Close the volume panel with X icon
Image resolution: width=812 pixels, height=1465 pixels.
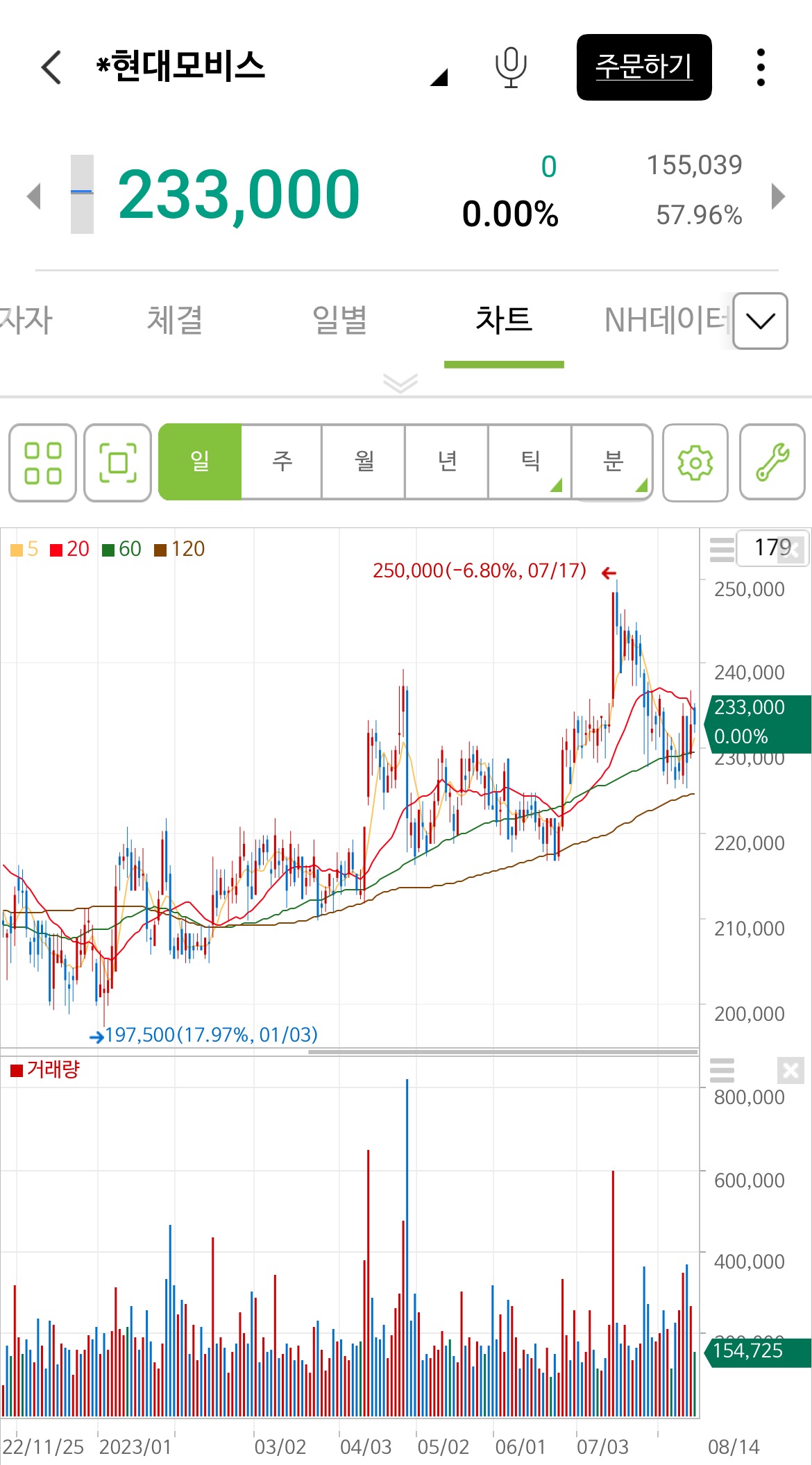pyautogui.click(x=790, y=1070)
